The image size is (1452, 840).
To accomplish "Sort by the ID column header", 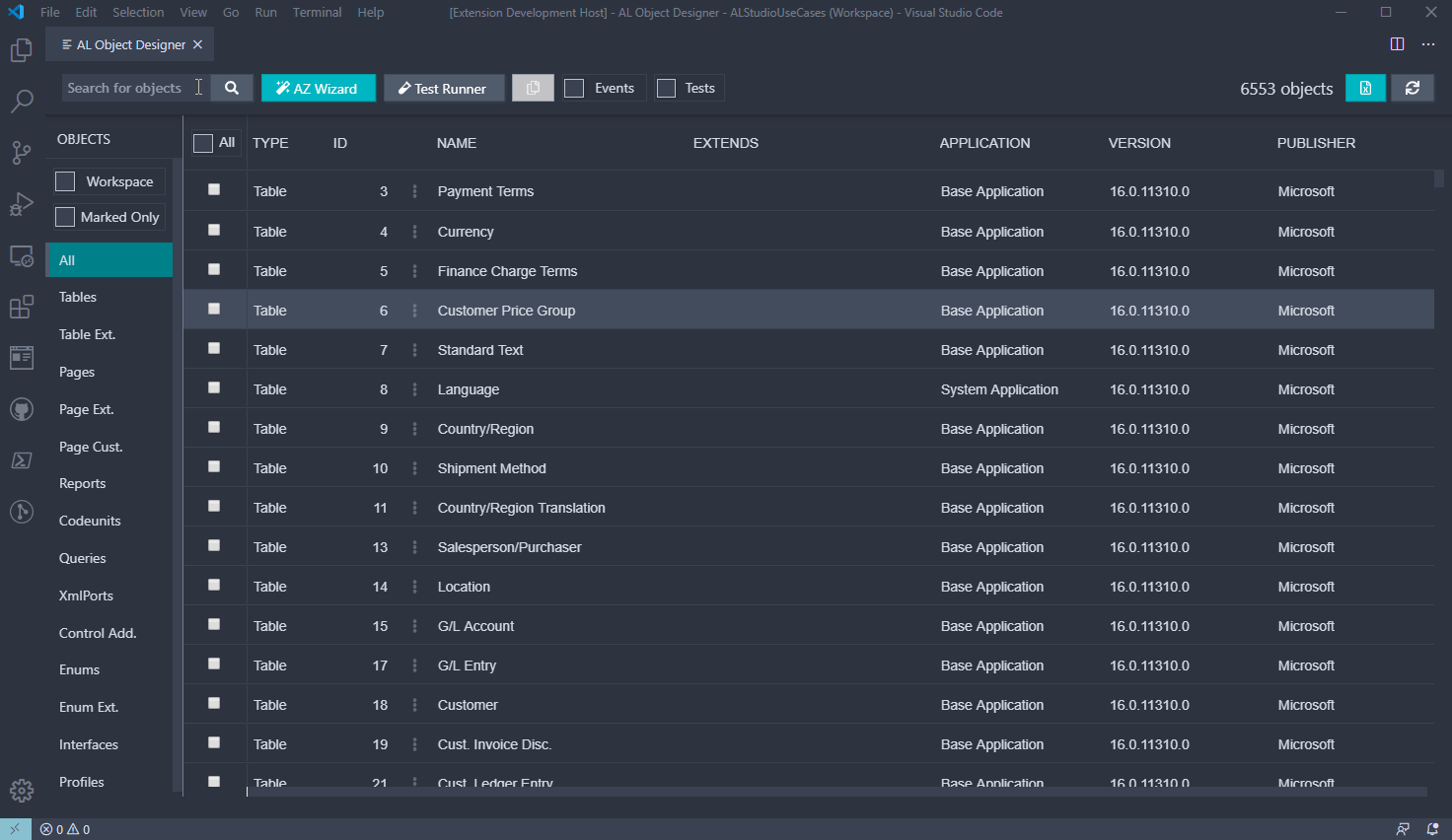I will 340,143.
